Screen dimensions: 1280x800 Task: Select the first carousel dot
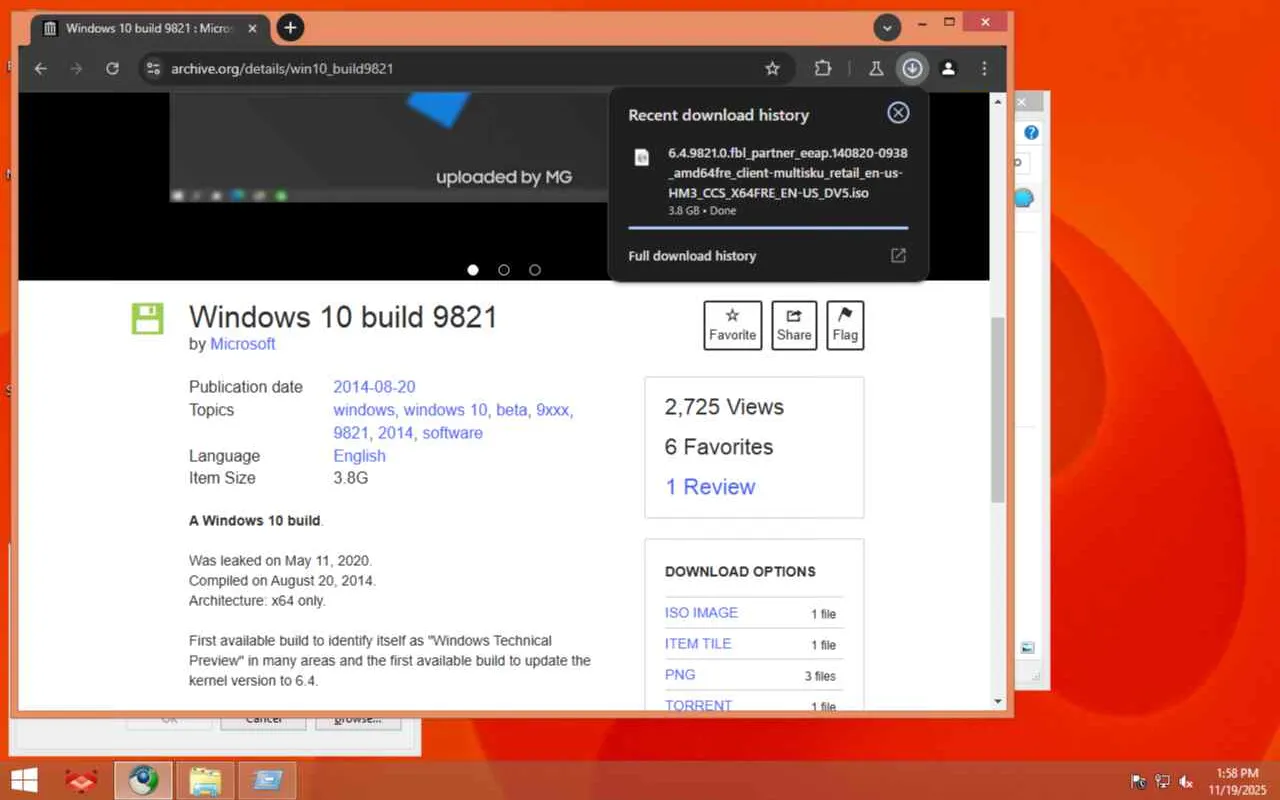pyautogui.click(x=473, y=270)
